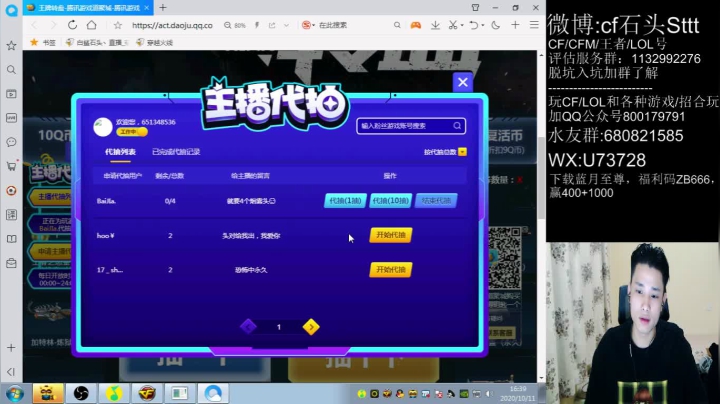
Task: Toggle night mode moon icon
Action: coord(495,25)
